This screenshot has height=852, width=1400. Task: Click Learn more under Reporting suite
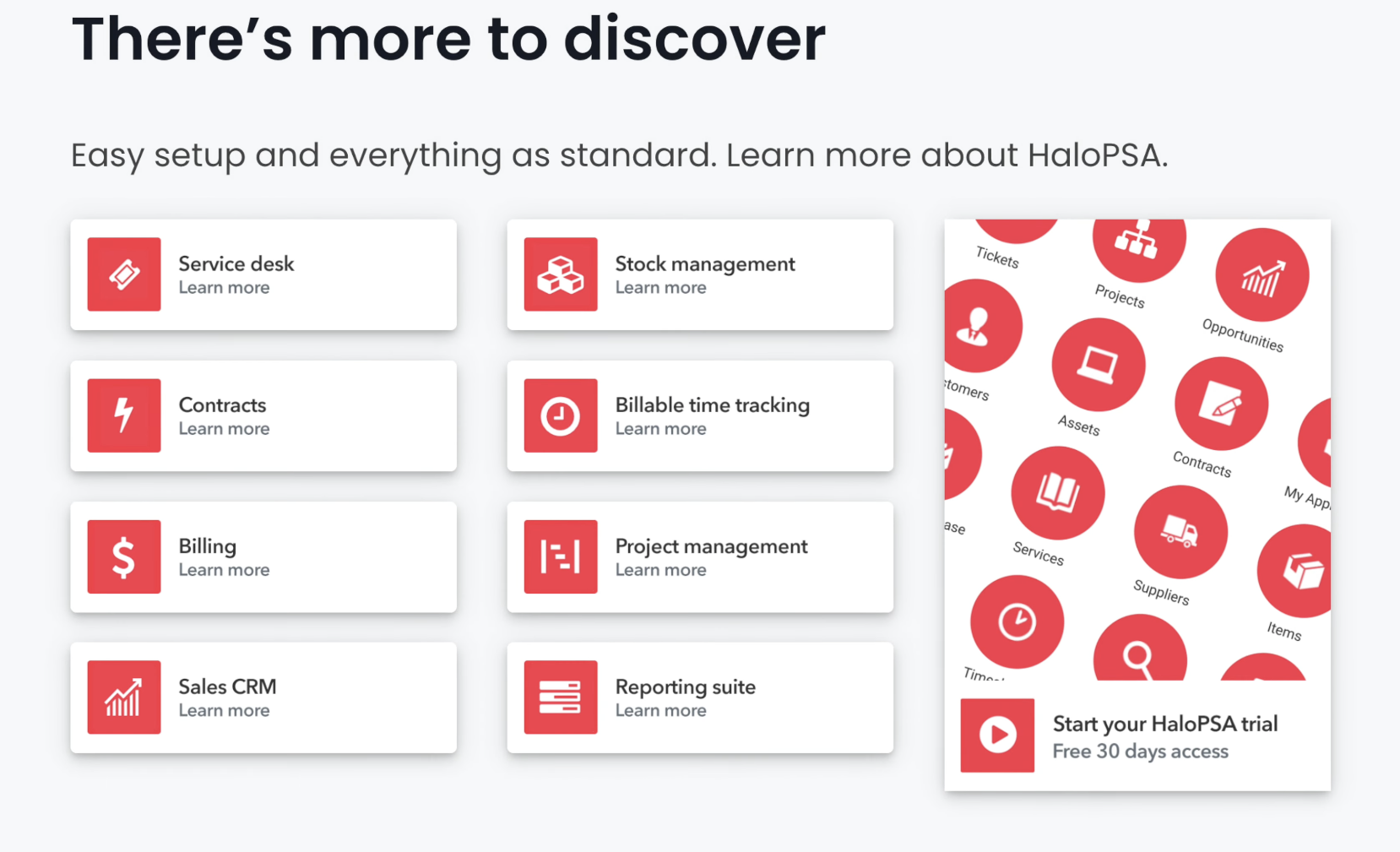(660, 711)
